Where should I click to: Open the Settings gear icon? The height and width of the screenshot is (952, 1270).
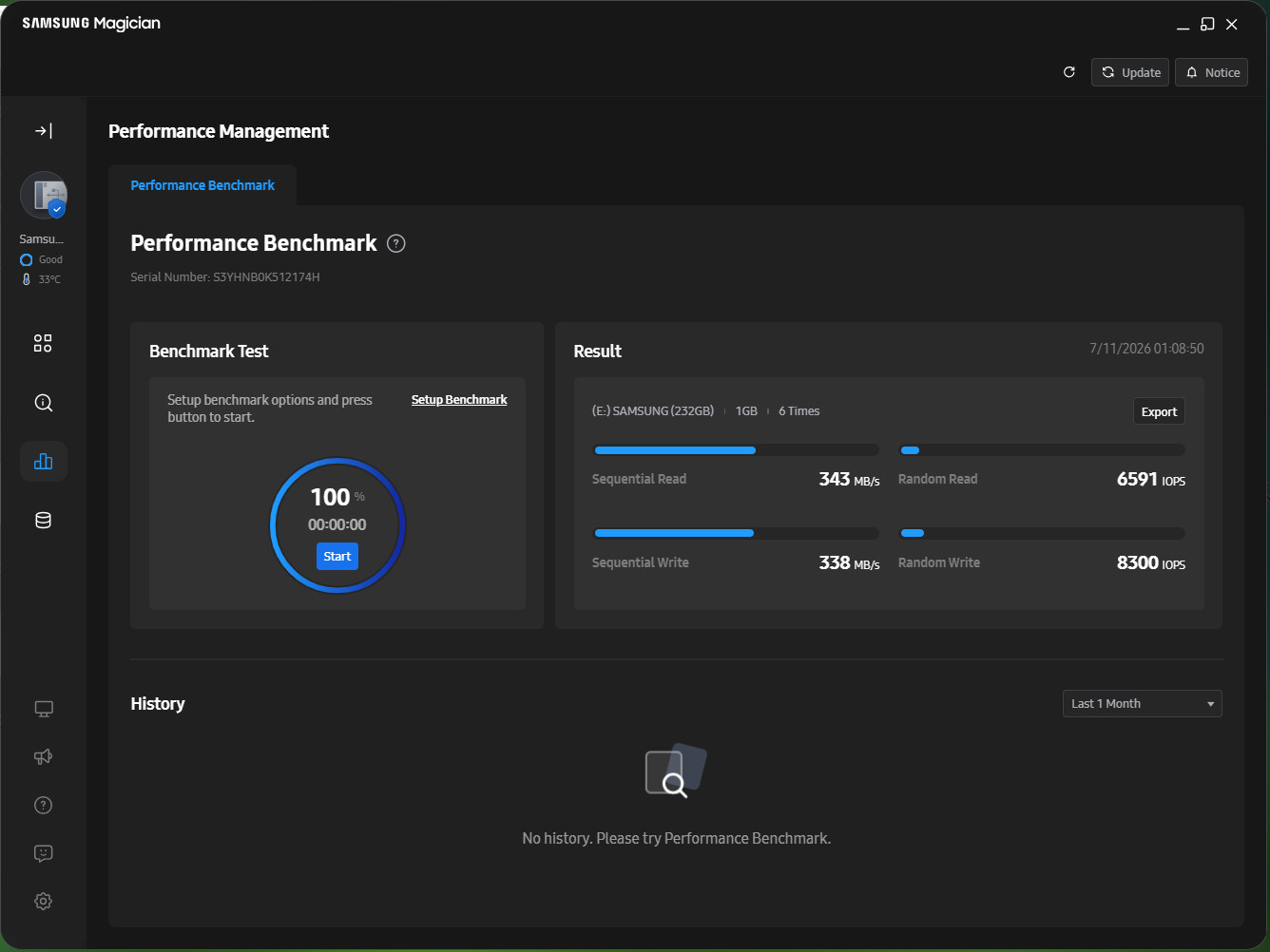tap(43, 902)
